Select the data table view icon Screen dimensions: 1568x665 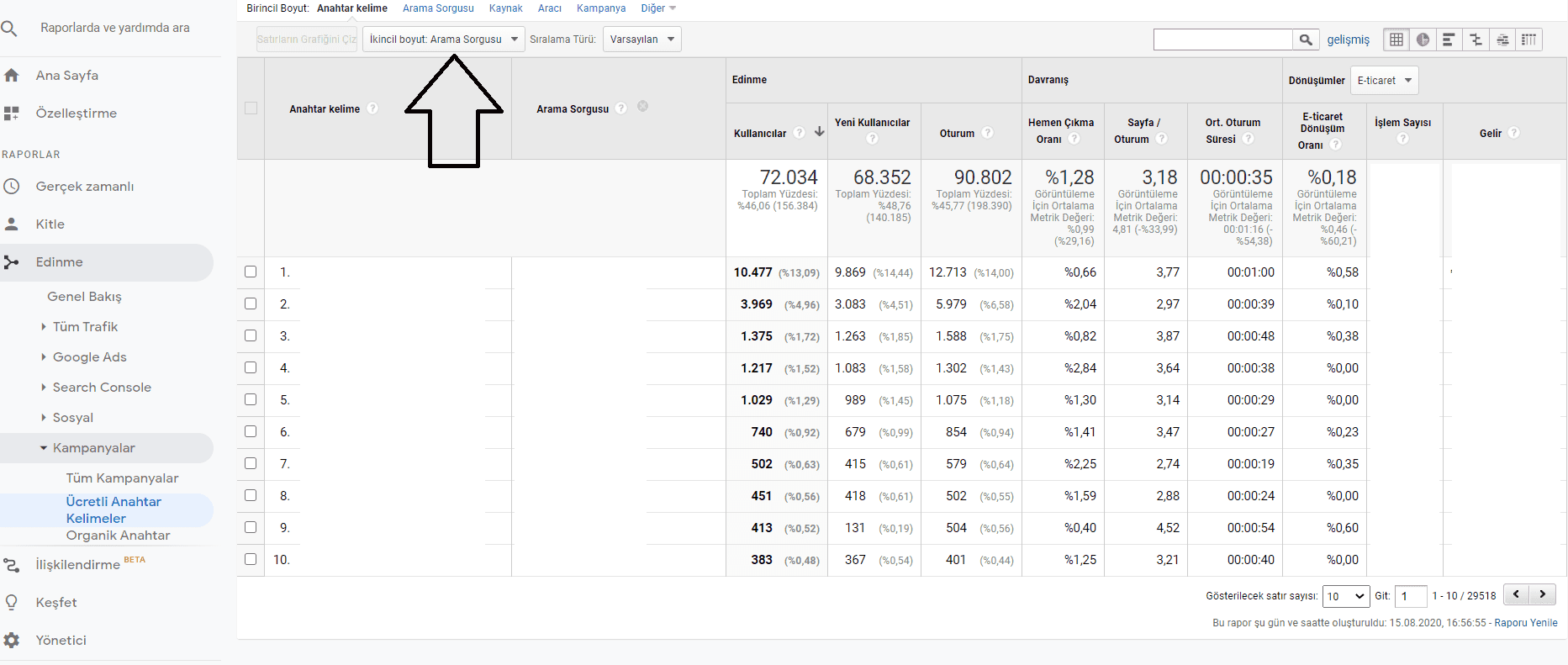coord(1396,40)
